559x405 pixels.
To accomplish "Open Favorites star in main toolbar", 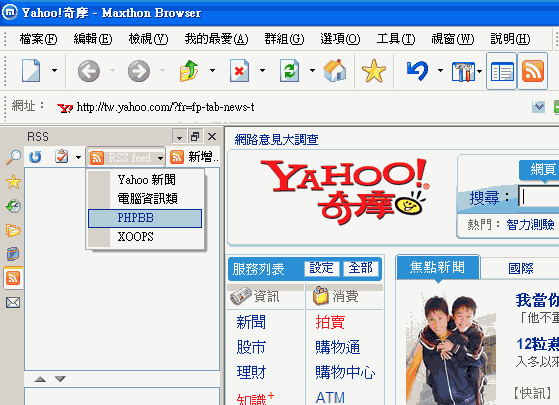I will (x=374, y=71).
